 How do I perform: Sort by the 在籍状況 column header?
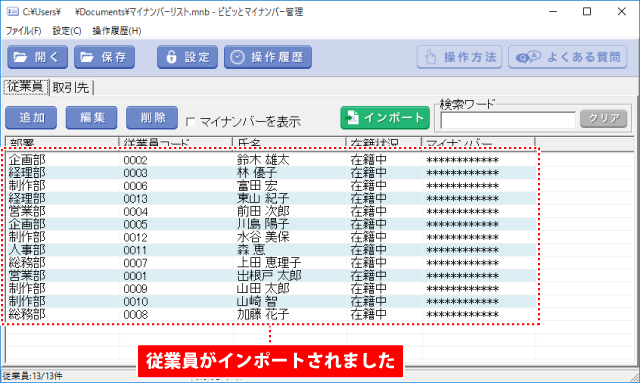(384, 143)
